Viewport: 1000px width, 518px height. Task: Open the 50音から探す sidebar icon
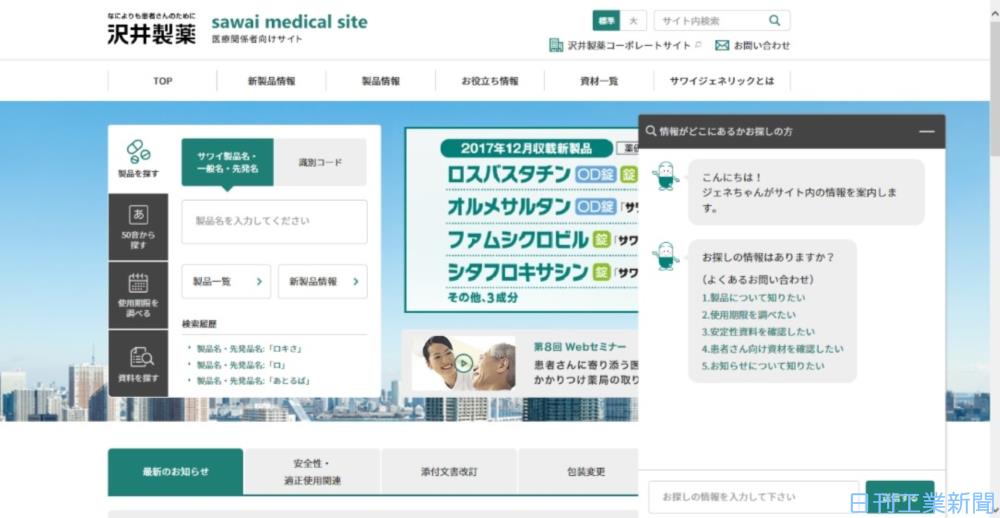[x=138, y=215]
